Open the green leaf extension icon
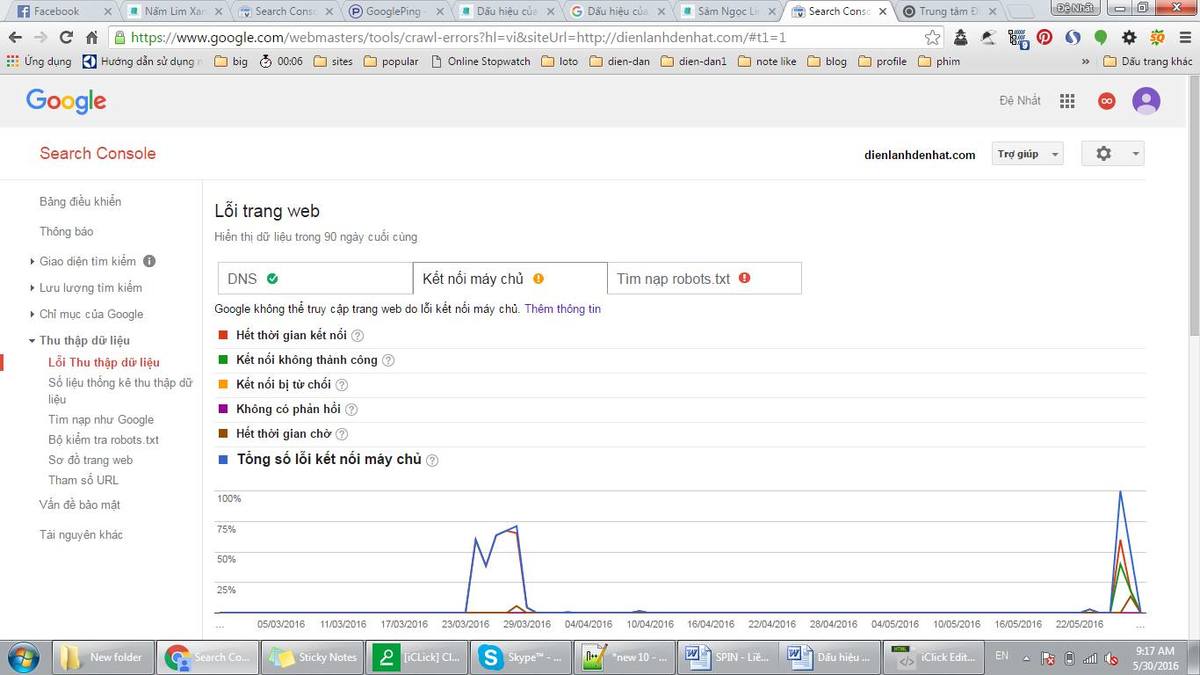The height and width of the screenshot is (675, 1200). pos(1101,38)
